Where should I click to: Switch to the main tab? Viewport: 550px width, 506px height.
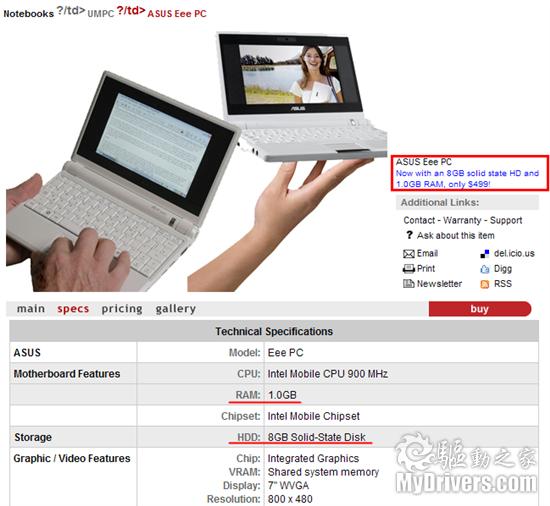pos(31,309)
